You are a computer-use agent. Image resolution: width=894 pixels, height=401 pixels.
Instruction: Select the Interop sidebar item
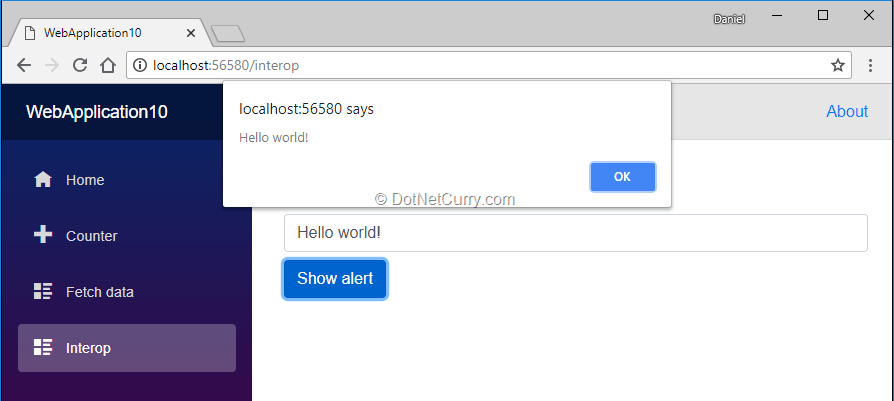pyautogui.click(x=127, y=348)
